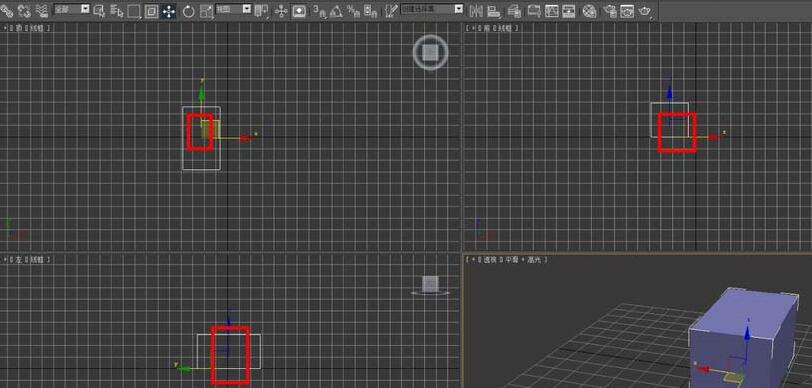Choose the Bind to Space Warp tool

pyautogui.click(x=42, y=10)
